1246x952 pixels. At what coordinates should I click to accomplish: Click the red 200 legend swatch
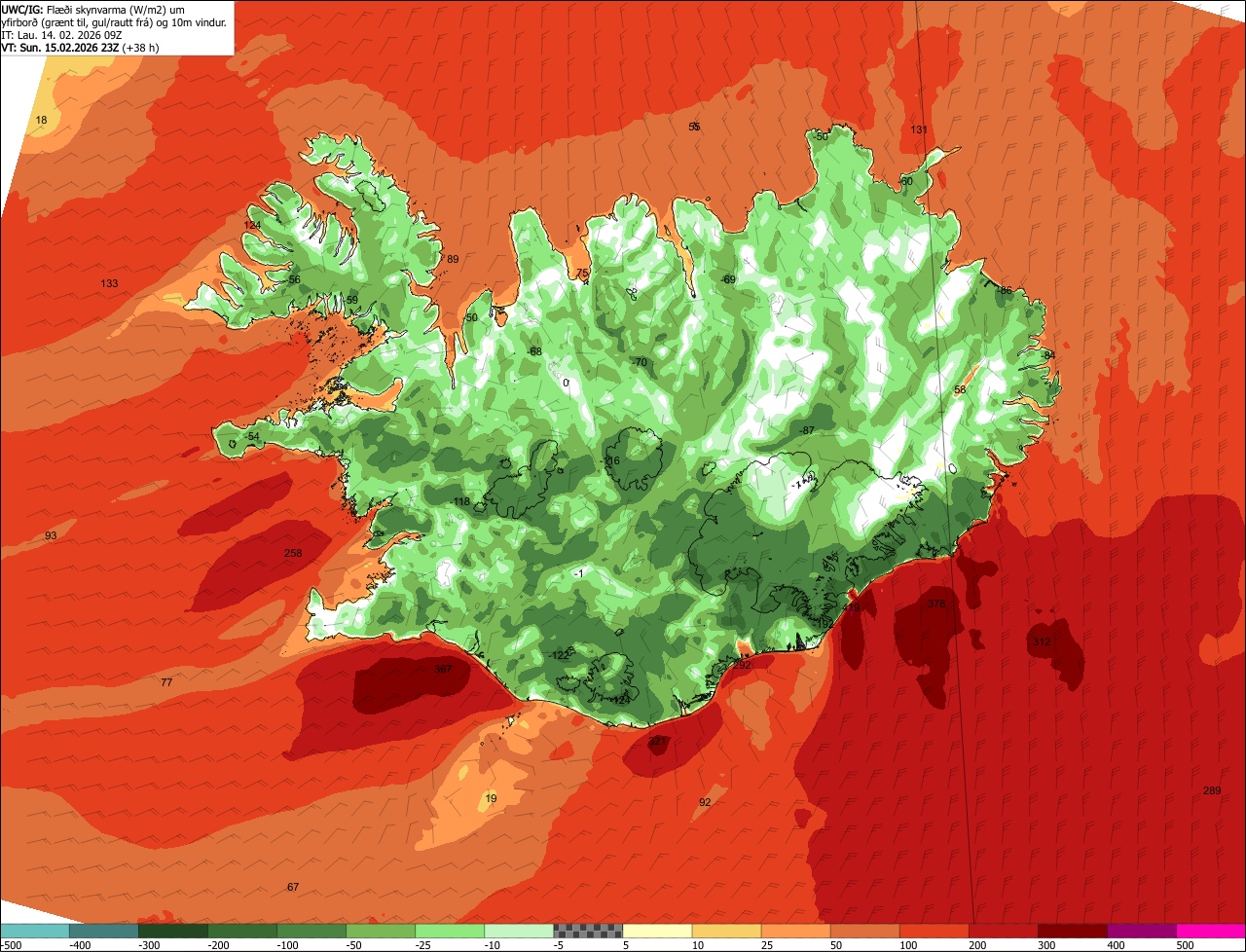1003,931
